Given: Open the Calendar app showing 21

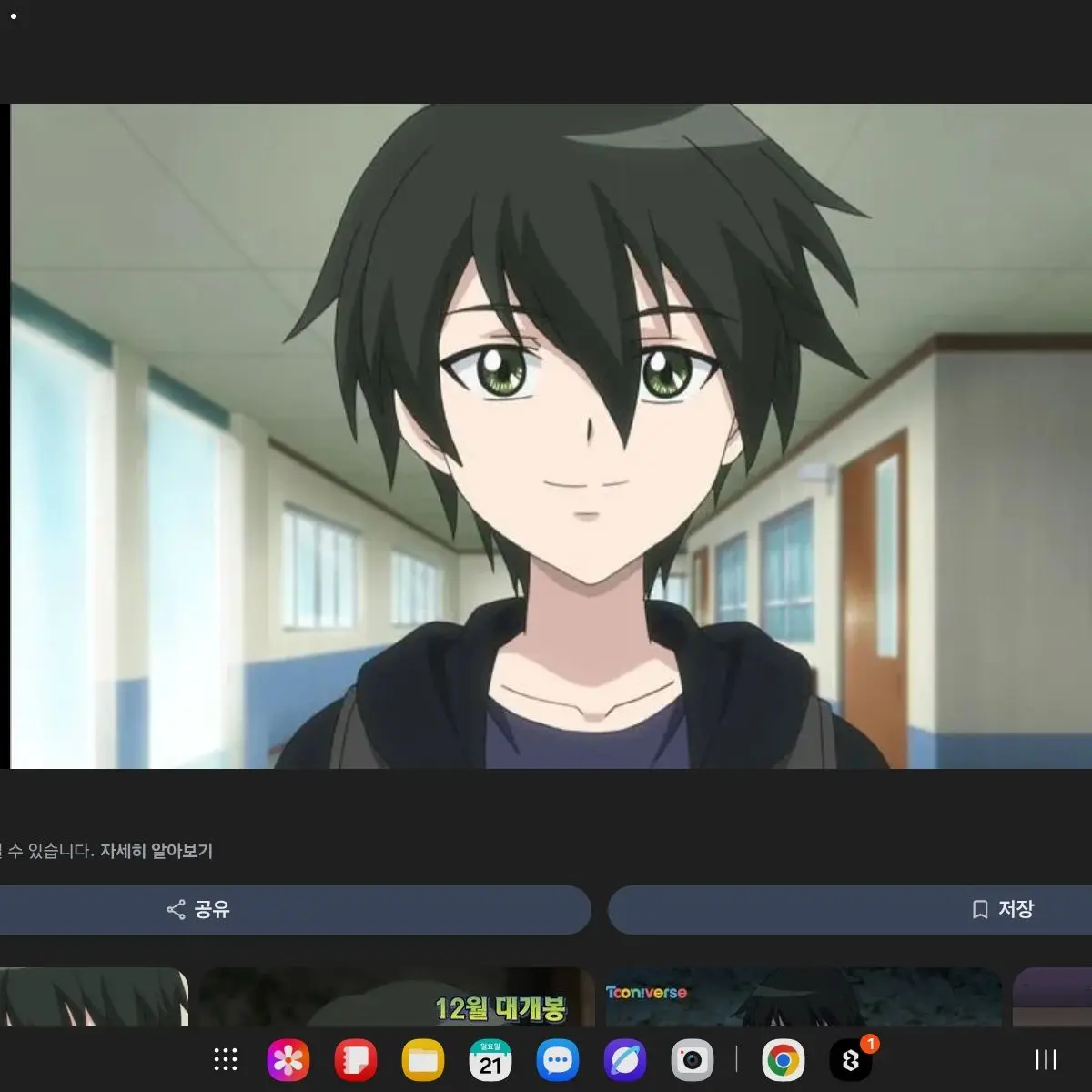Looking at the screenshot, I should click(x=490, y=1060).
